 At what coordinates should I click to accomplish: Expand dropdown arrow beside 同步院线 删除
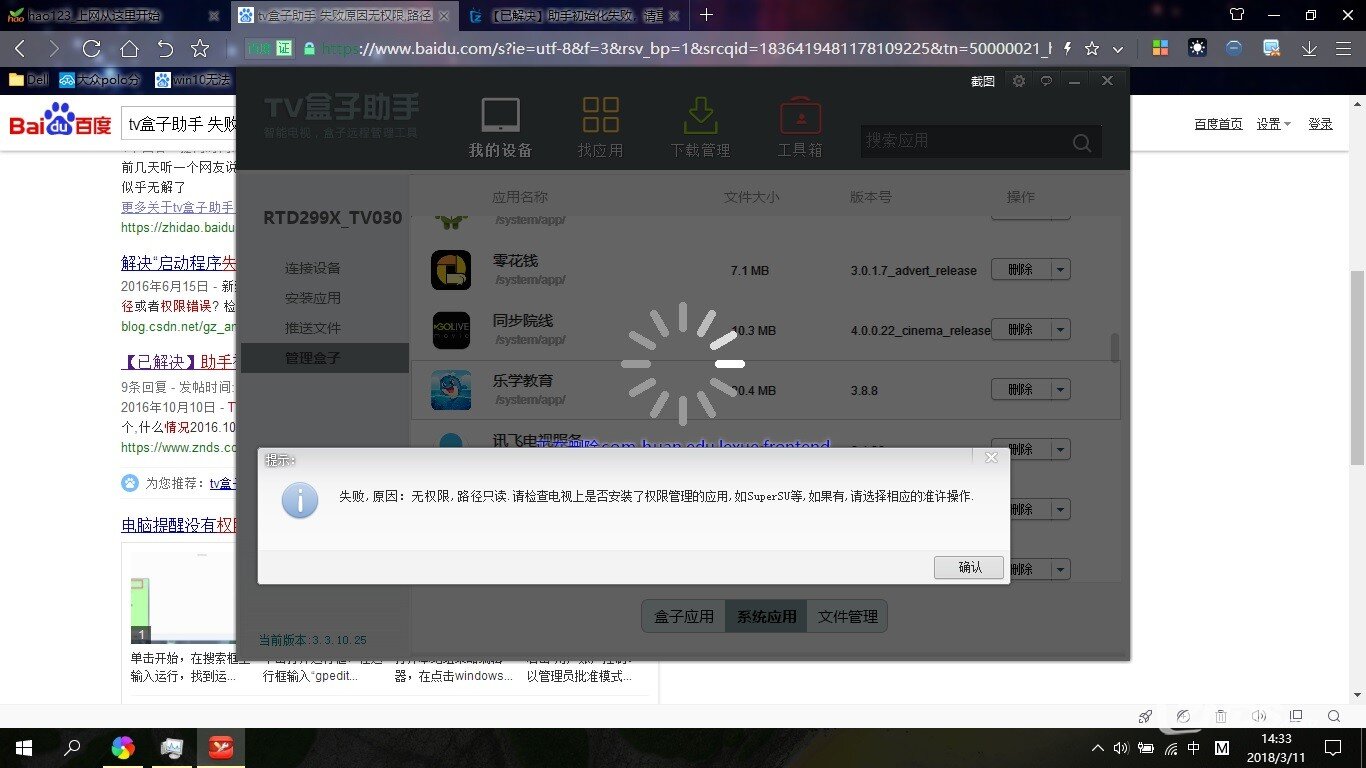(1061, 330)
